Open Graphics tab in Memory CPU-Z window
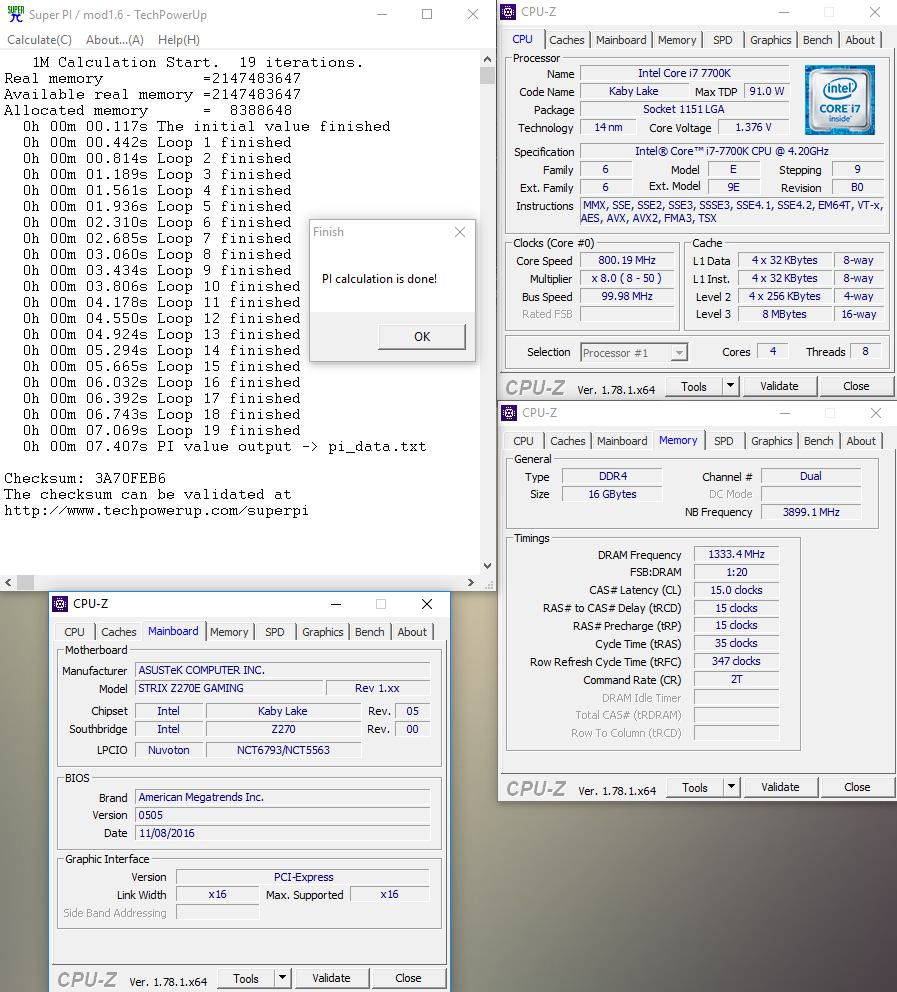 coord(771,441)
